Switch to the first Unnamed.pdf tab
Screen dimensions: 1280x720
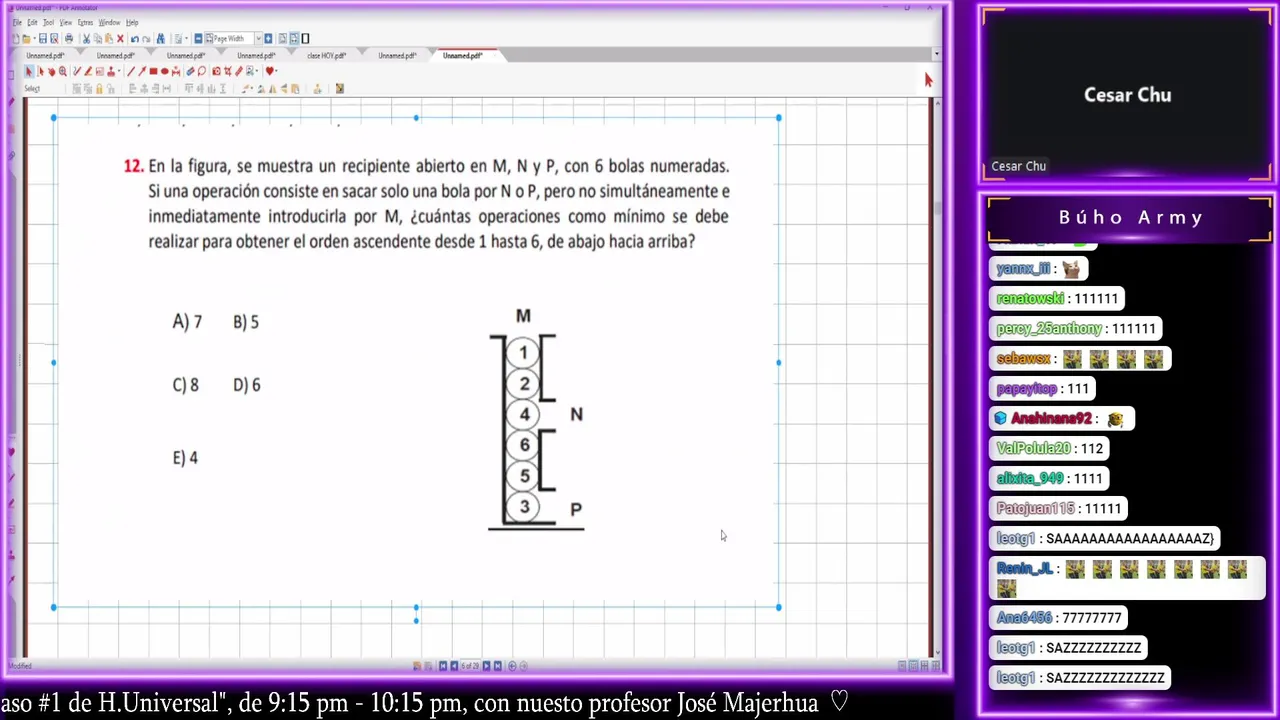(46, 56)
